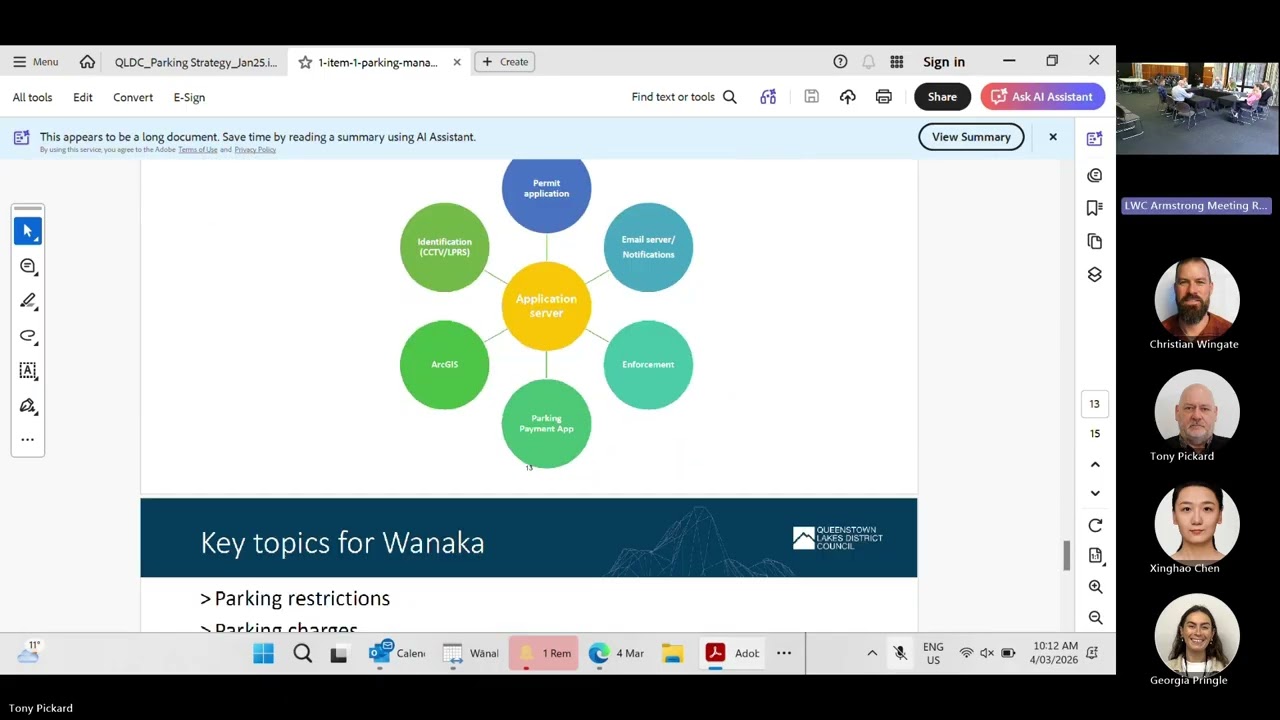Click the Print icon
The height and width of the screenshot is (720, 1280).
[884, 97]
